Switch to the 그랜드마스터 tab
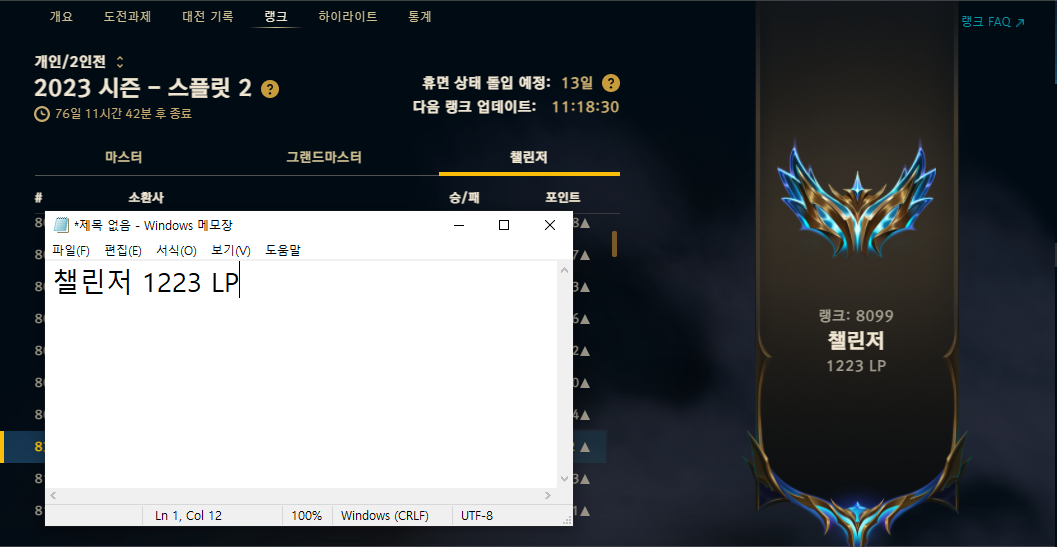This screenshot has height=547, width=1057. tap(324, 158)
